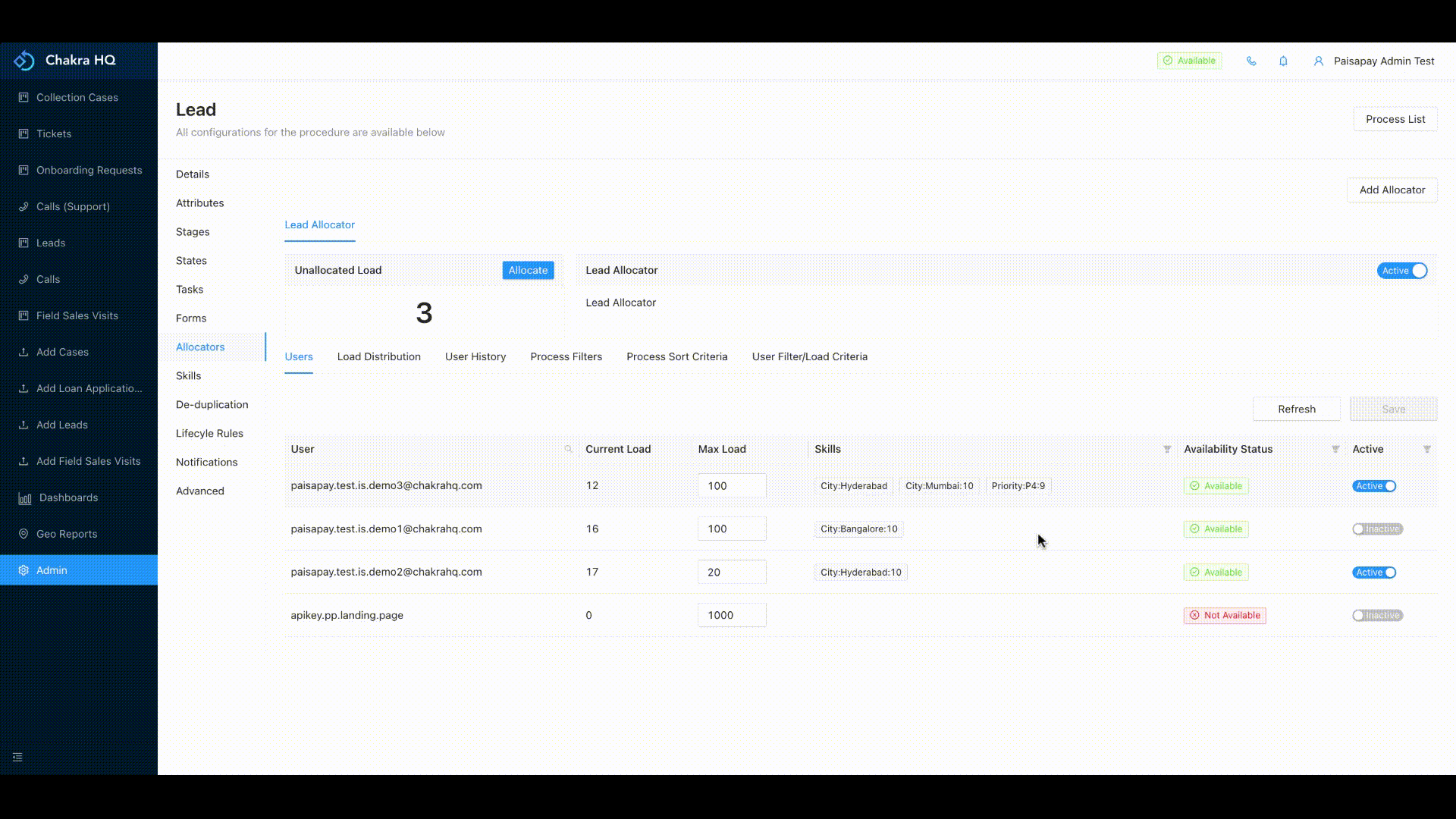Toggle the Lead Allocator Active switch
1456x819 pixels.
[1401, 270]
